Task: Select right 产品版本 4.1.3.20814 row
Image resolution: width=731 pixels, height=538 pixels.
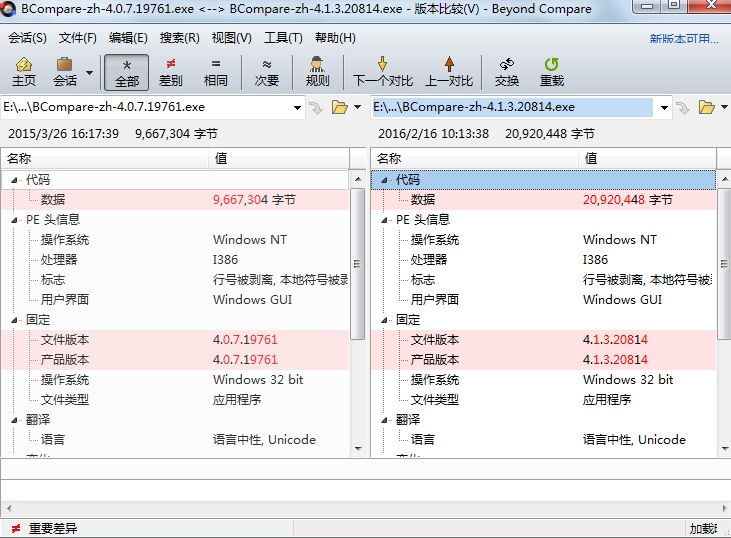Action: [x=544, y=360]
